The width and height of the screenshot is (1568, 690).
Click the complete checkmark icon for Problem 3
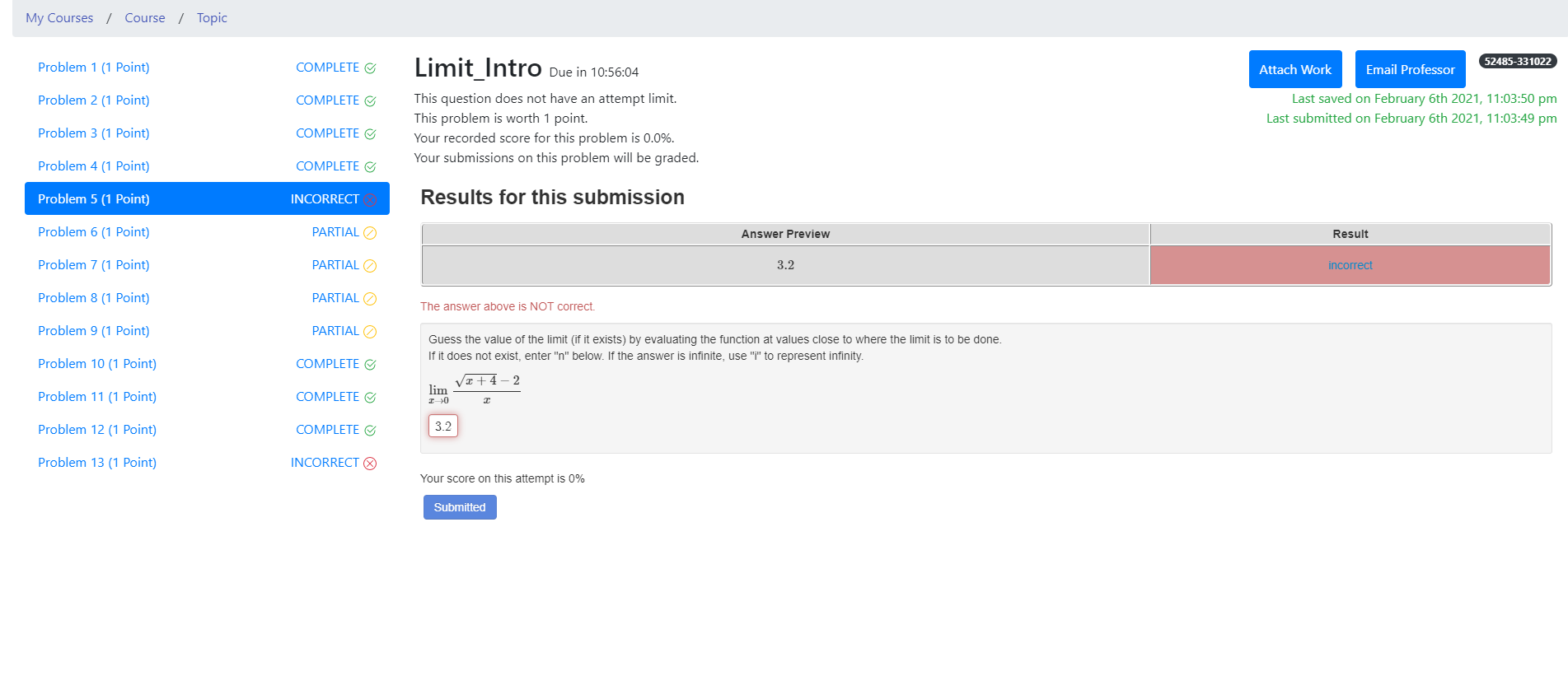pos(370,134)
